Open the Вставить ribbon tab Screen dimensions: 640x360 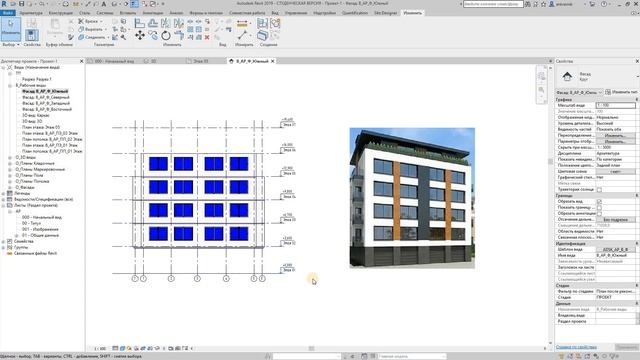128,13
